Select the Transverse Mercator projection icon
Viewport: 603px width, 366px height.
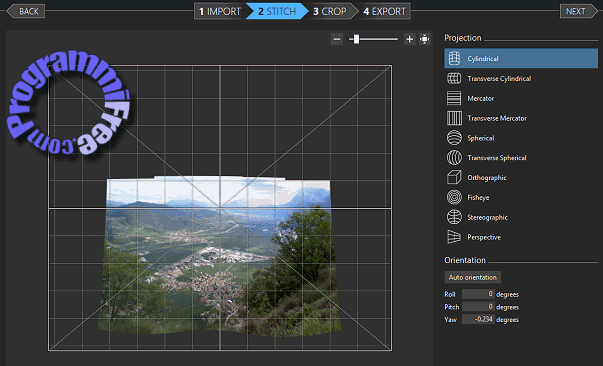(454, 118)
